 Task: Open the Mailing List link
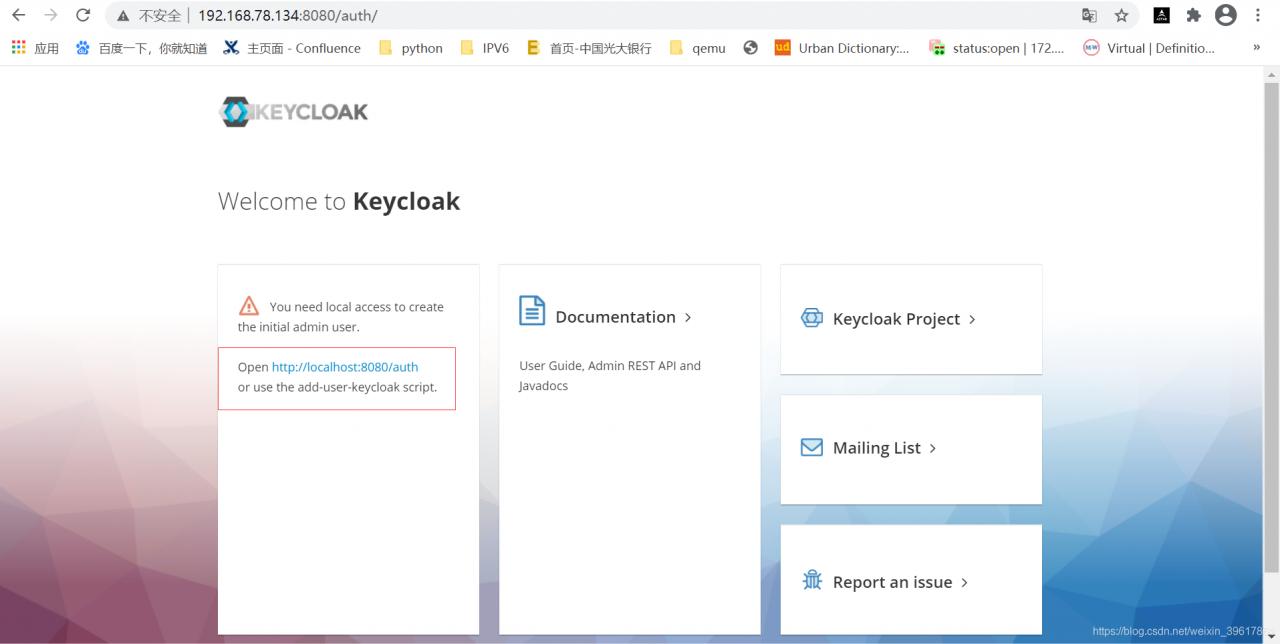(876, 448)
